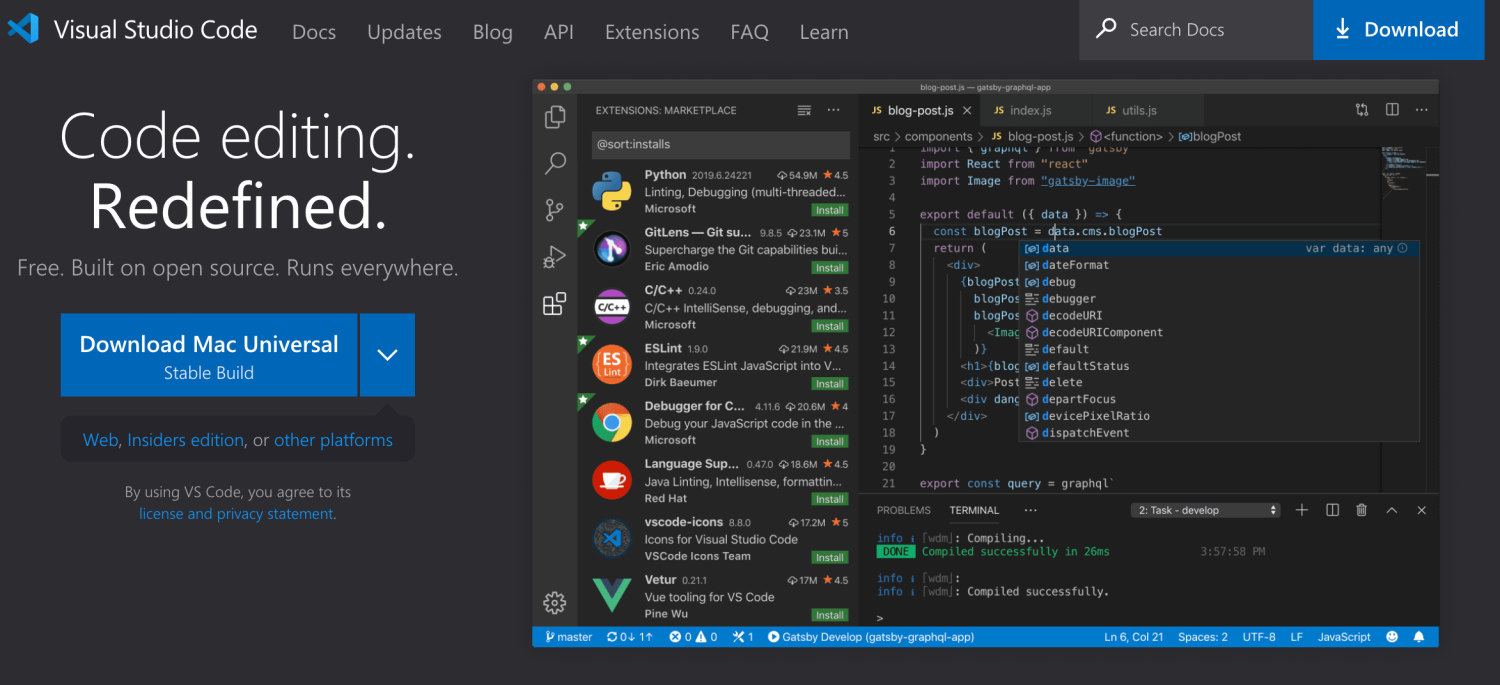Screen dimensions: 1500x685
Task: Switch to the TERMINAL panel tab
Action: pyautogui.click(x=974, y=510)
